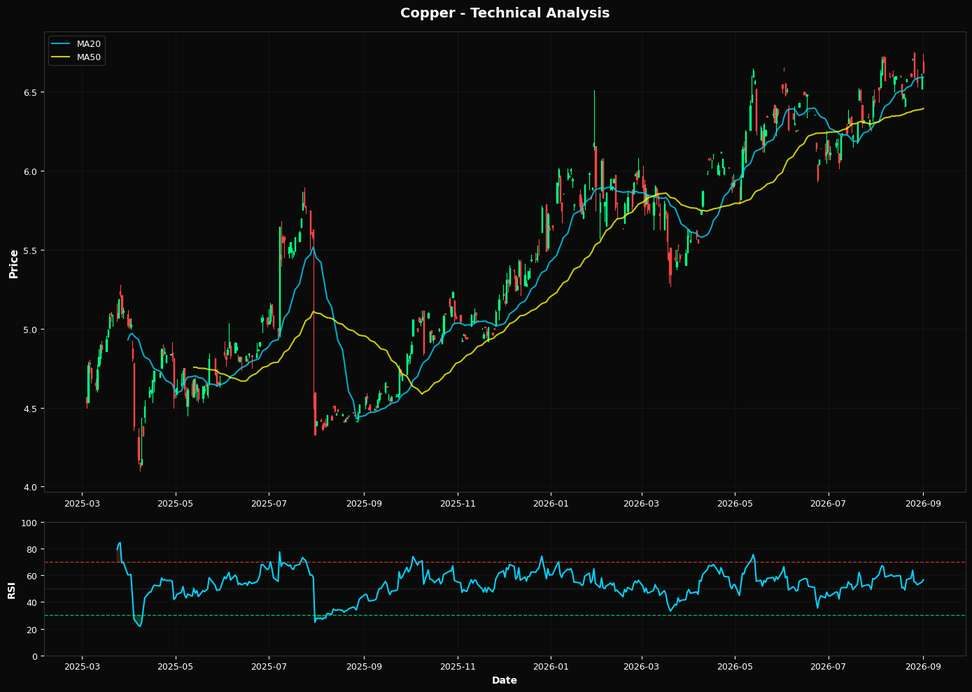Click the 2026-09 date label under price chart
The width and height of the screenshot is (972, 692).
[923, 503]
